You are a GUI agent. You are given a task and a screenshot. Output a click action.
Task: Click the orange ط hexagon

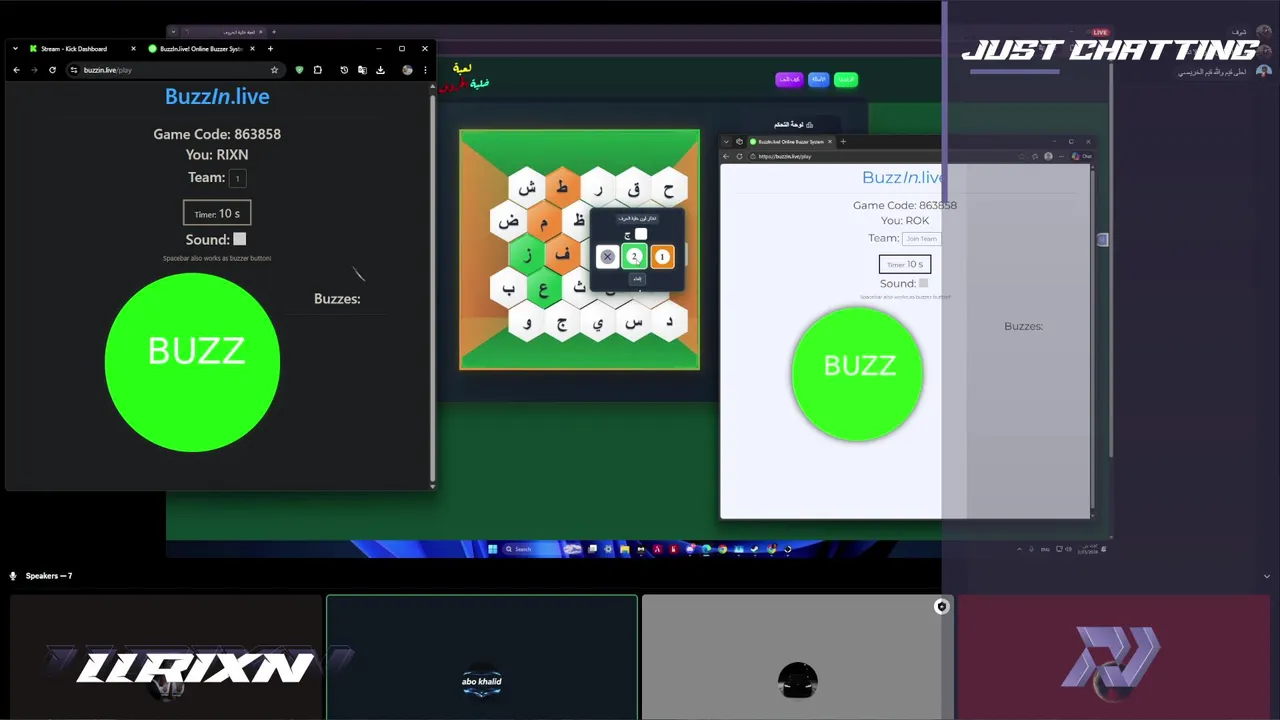point(562,188)
